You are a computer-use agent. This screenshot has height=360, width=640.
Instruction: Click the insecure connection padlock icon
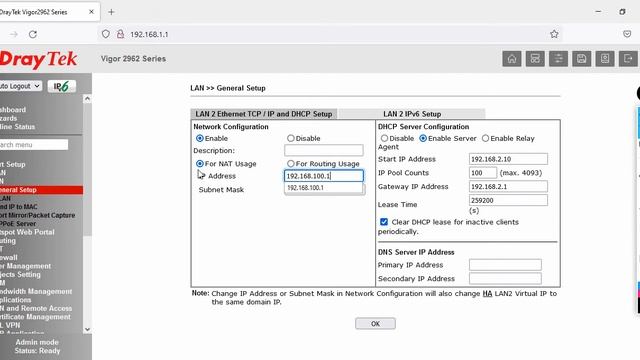tap(120, 34)
